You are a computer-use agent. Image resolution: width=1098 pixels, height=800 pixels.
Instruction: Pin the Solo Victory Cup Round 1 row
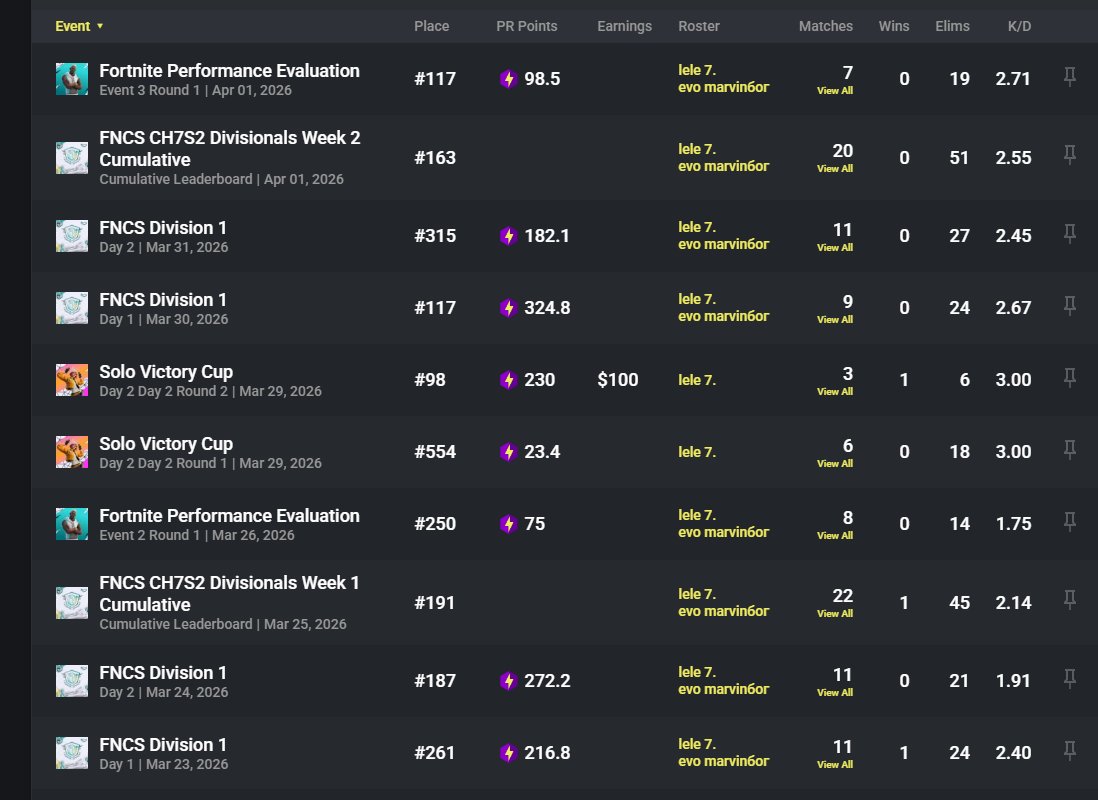coord(1069,450)
